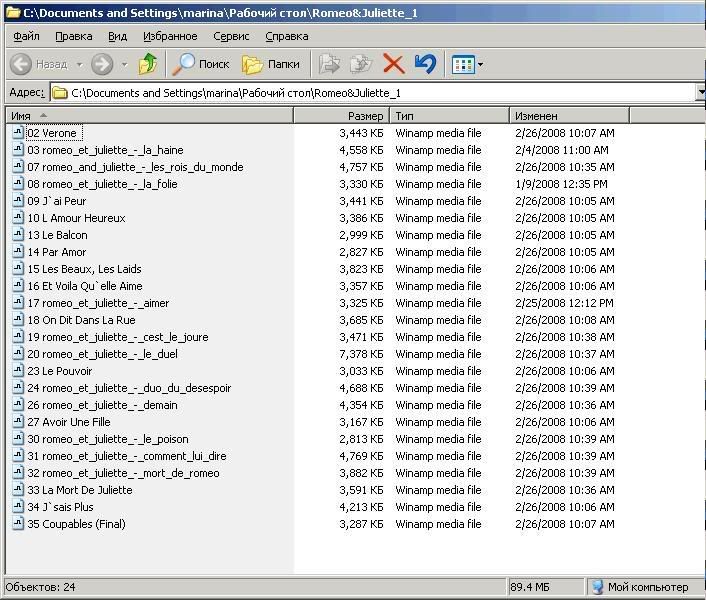Select file icon of 02 Verone

(x=18, y=133)
